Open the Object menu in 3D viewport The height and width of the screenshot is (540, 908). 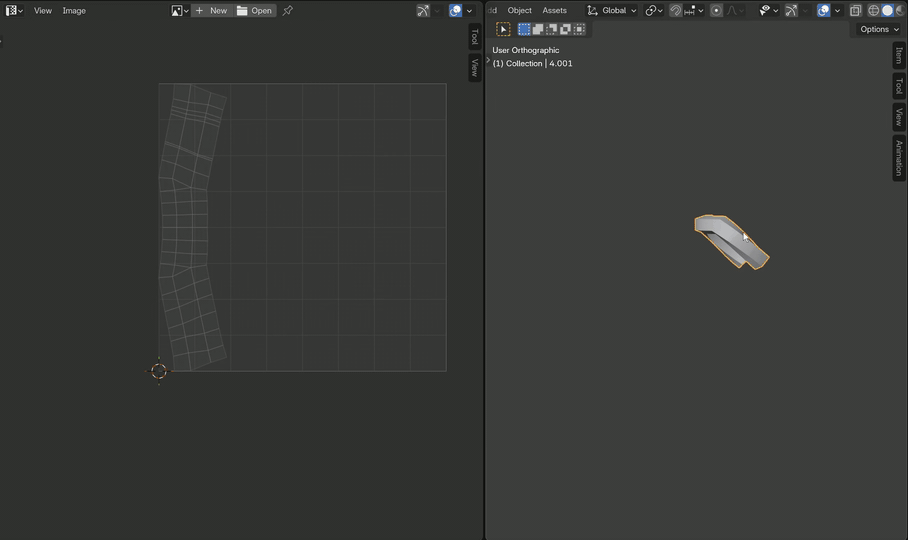pos(519,10)
